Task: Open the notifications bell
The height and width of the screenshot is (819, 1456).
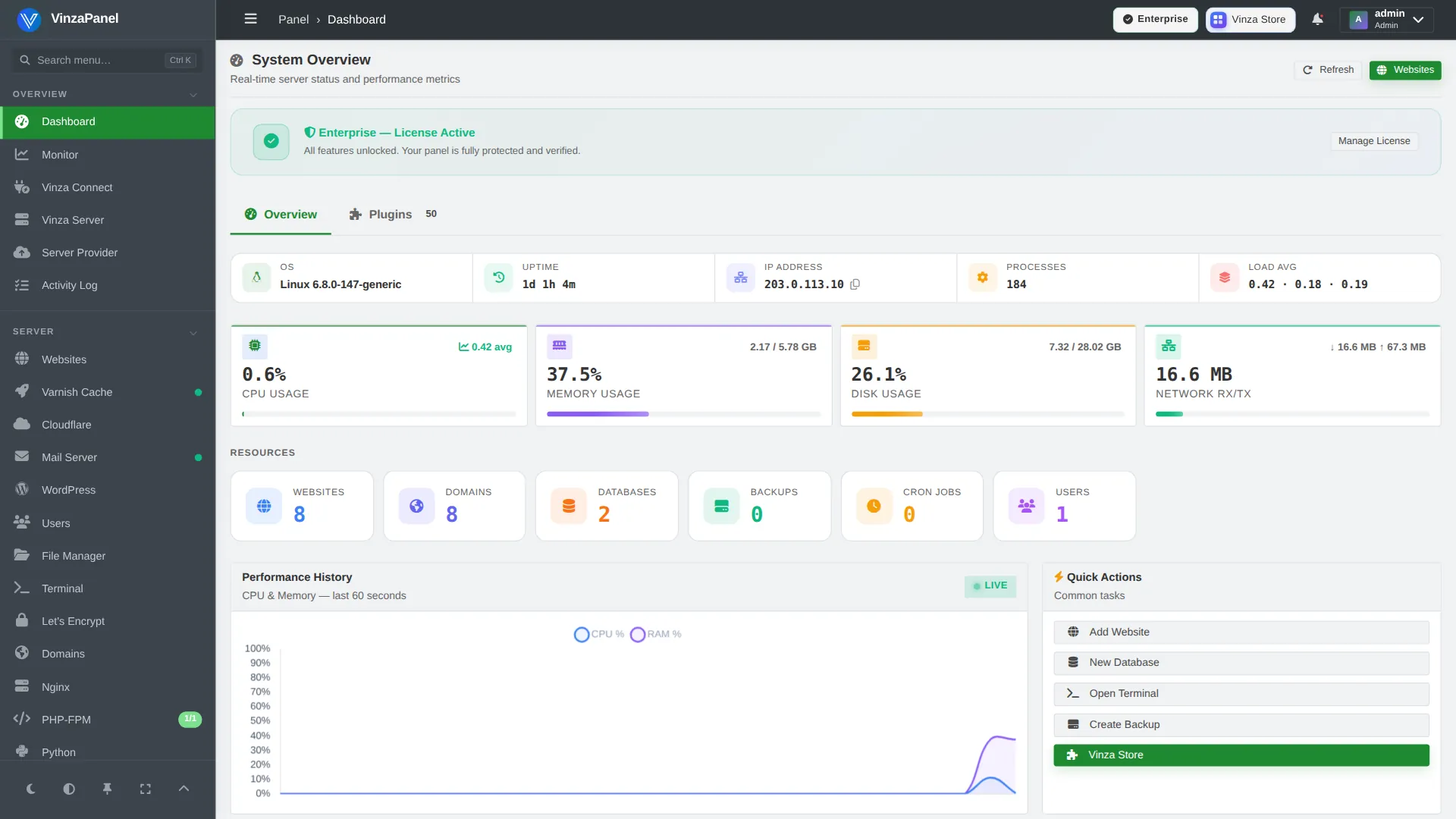Action: coord(1318,19)
